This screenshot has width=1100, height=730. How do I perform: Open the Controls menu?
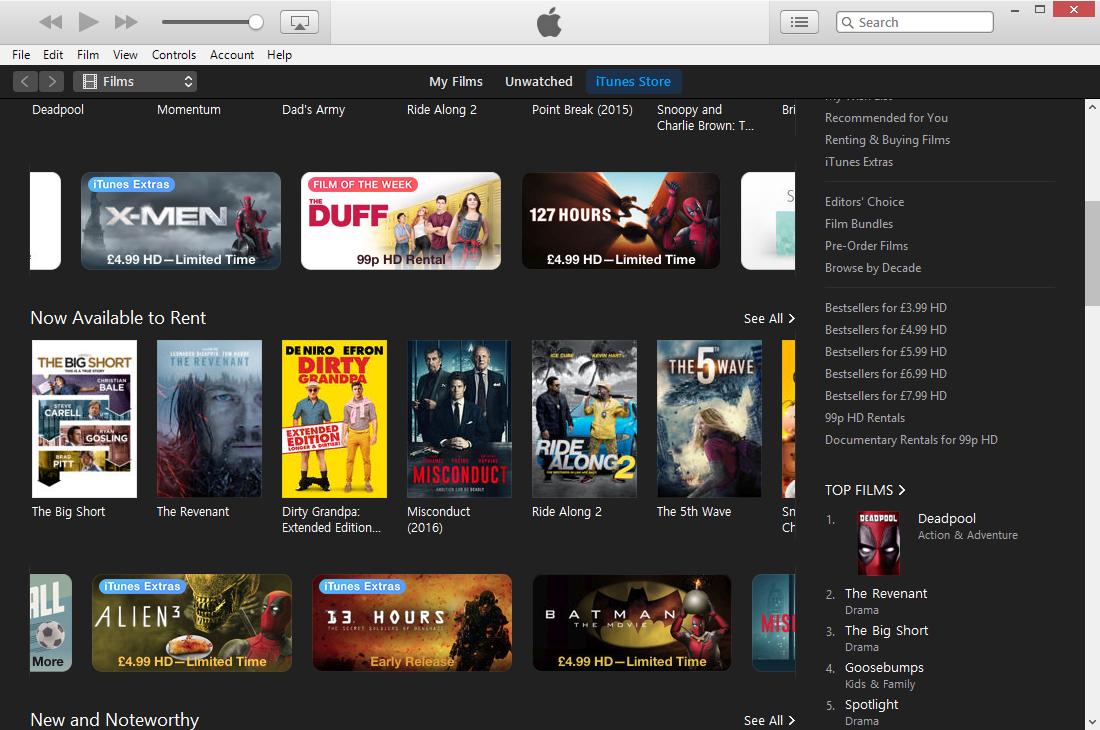tap(174, 55)
